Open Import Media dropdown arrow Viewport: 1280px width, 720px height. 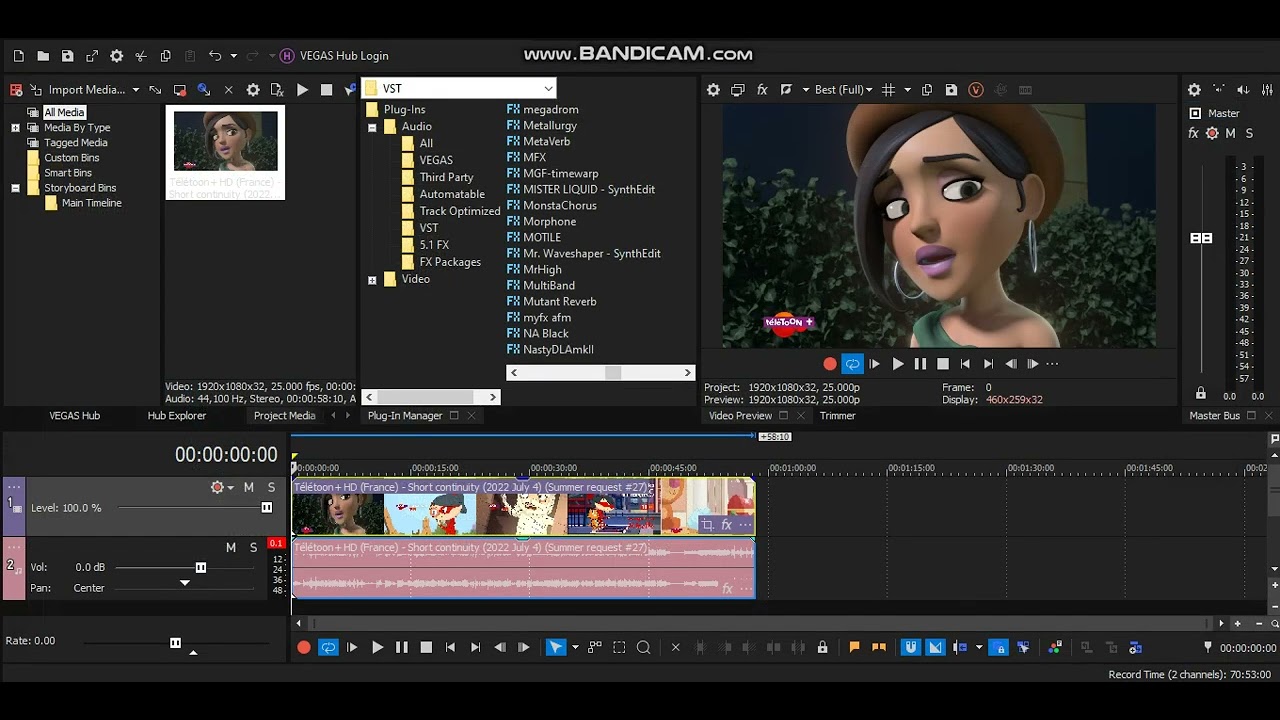coord(136,90)
